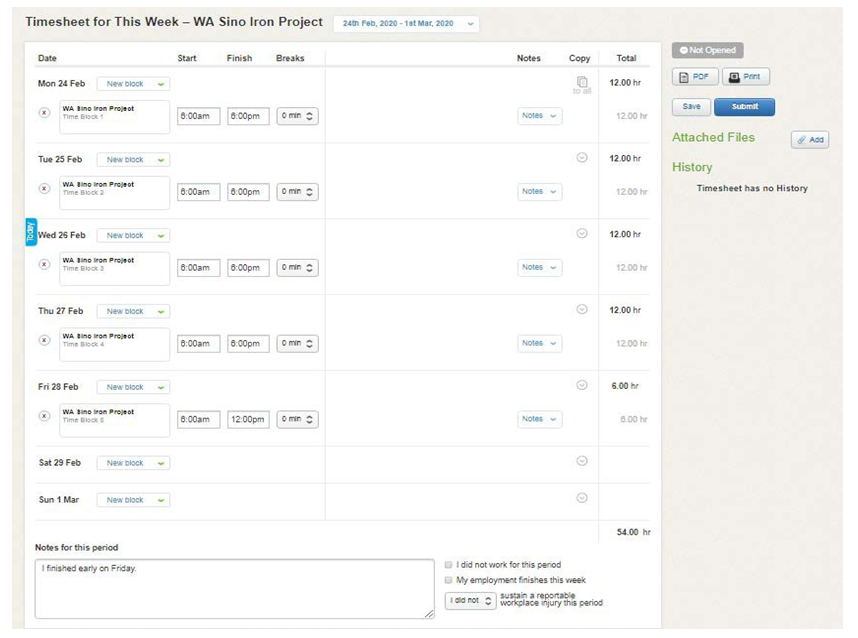The height and width of the screenshot is (638, 858).
Task: Save the timesheet
Action: 691,107
